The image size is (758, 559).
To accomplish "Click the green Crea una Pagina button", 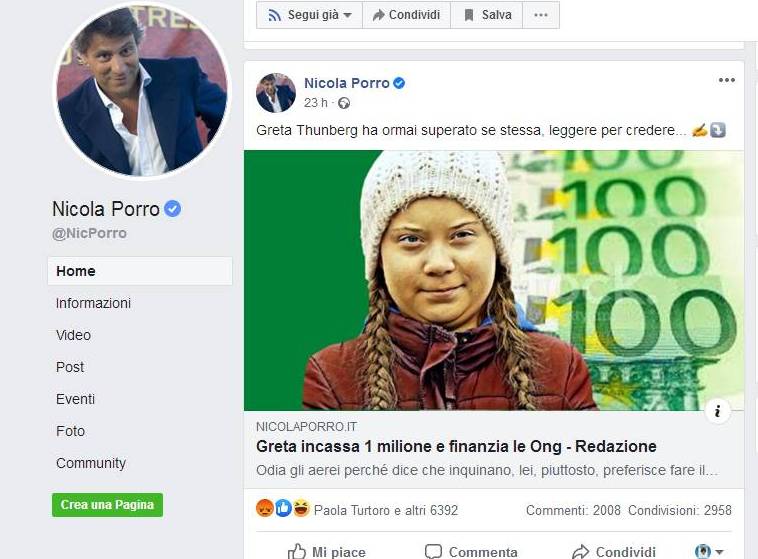I will click(x=107, y=505).
